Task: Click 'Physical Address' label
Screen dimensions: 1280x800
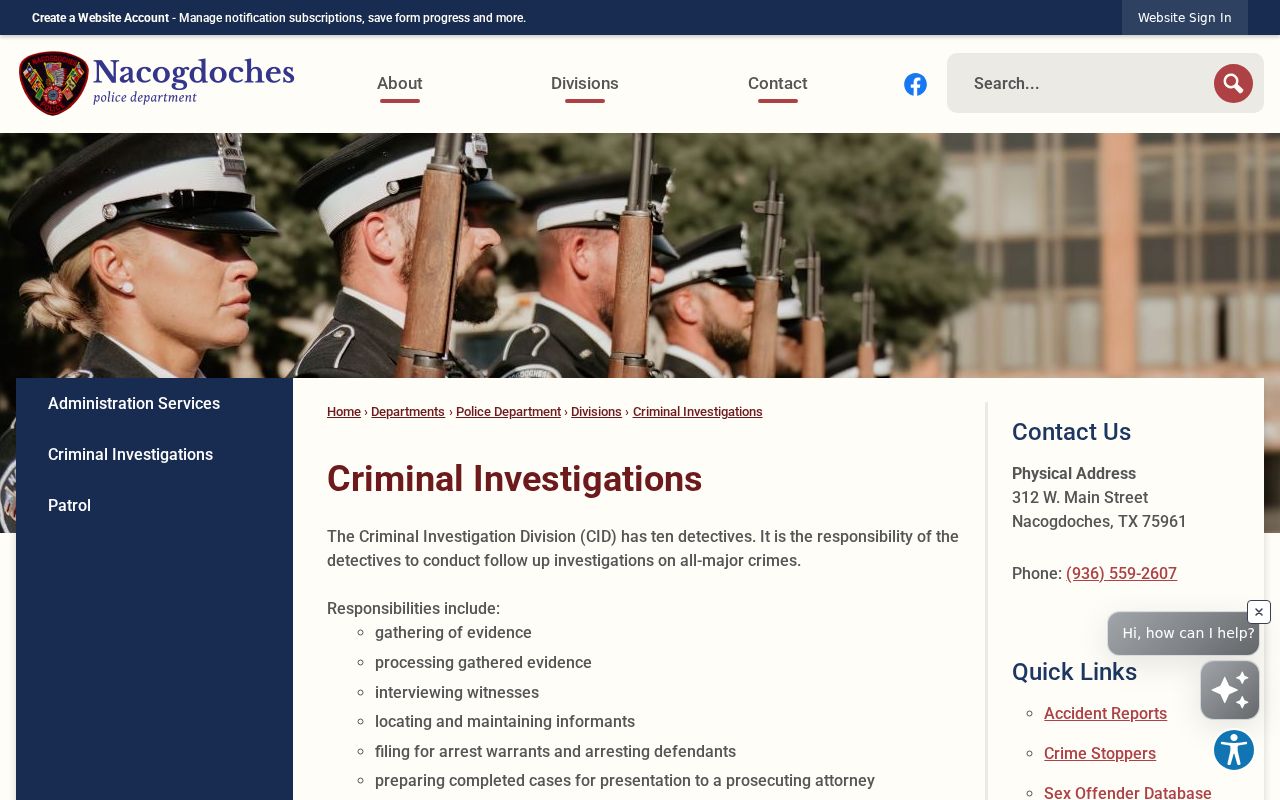Action: point(1074,473)
